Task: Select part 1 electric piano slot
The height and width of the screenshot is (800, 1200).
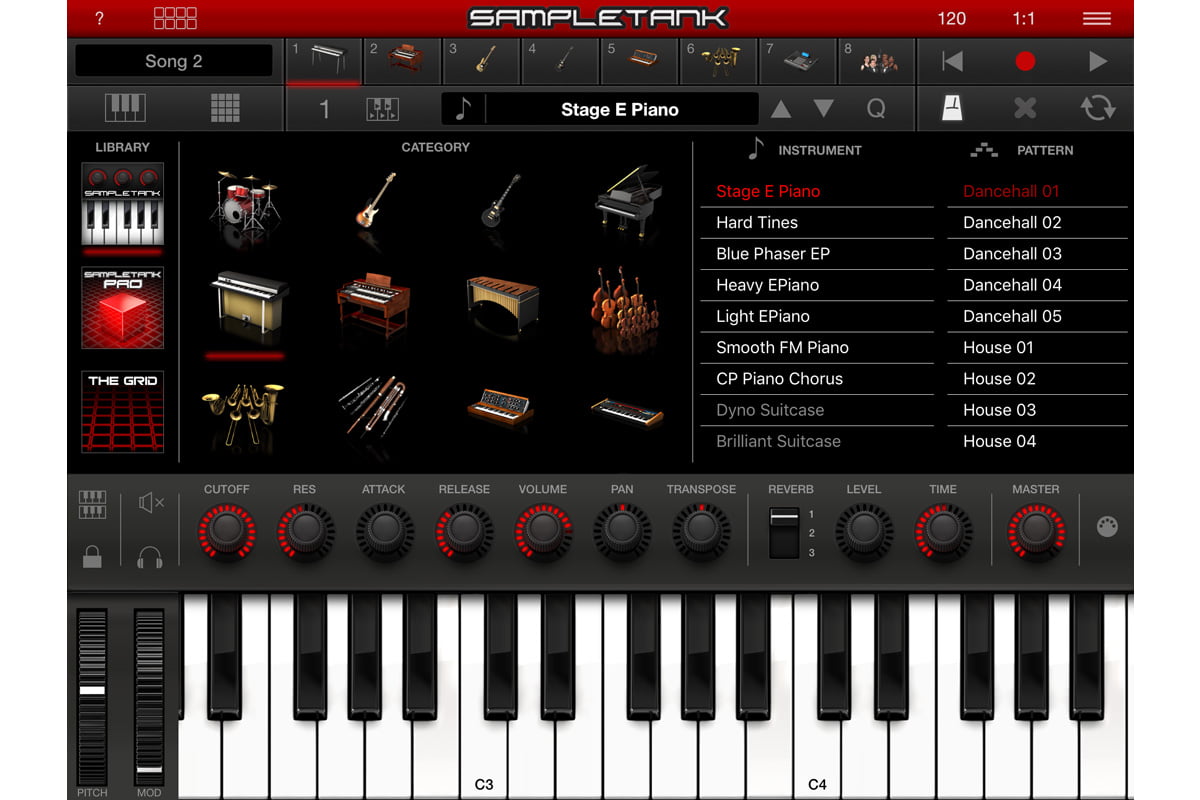Action: coord(324,61)
